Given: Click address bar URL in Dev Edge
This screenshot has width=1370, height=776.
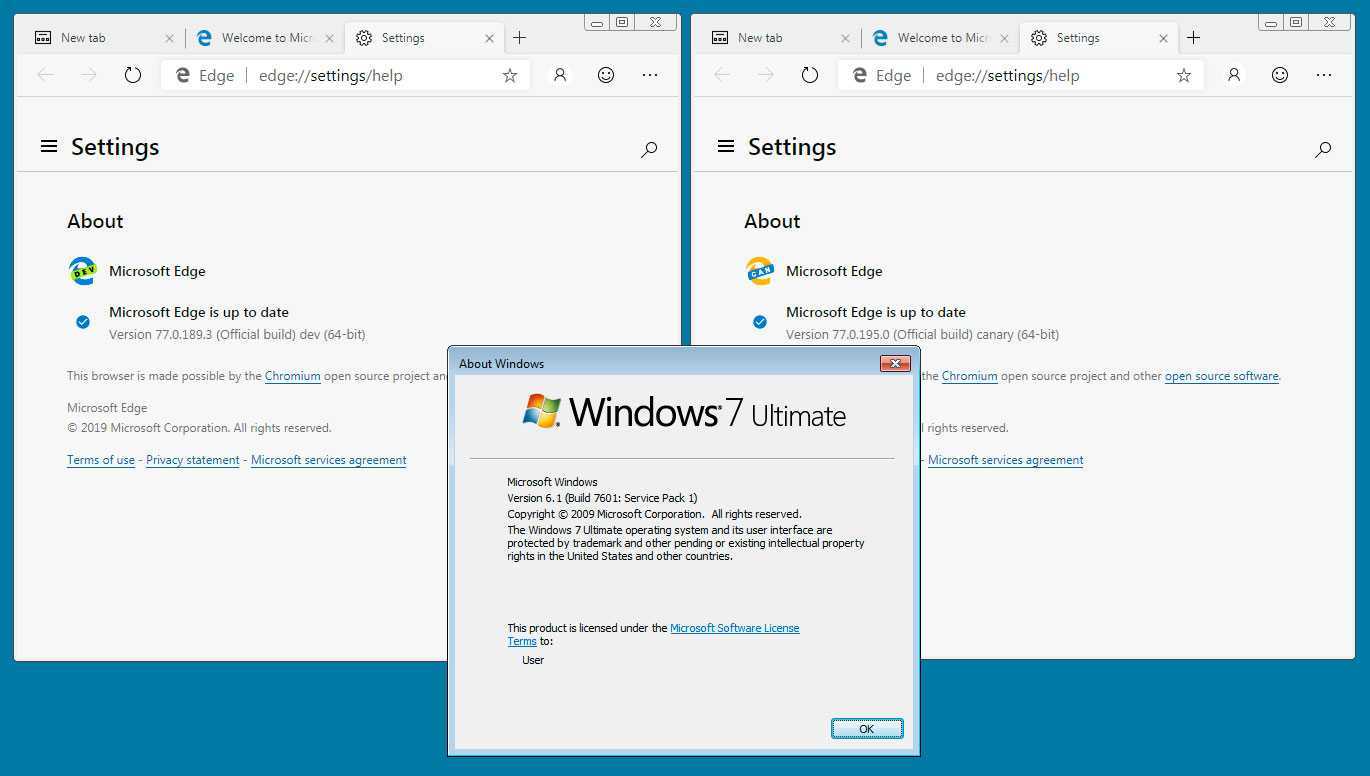Looking at the screenshot, I should (330, 75).
